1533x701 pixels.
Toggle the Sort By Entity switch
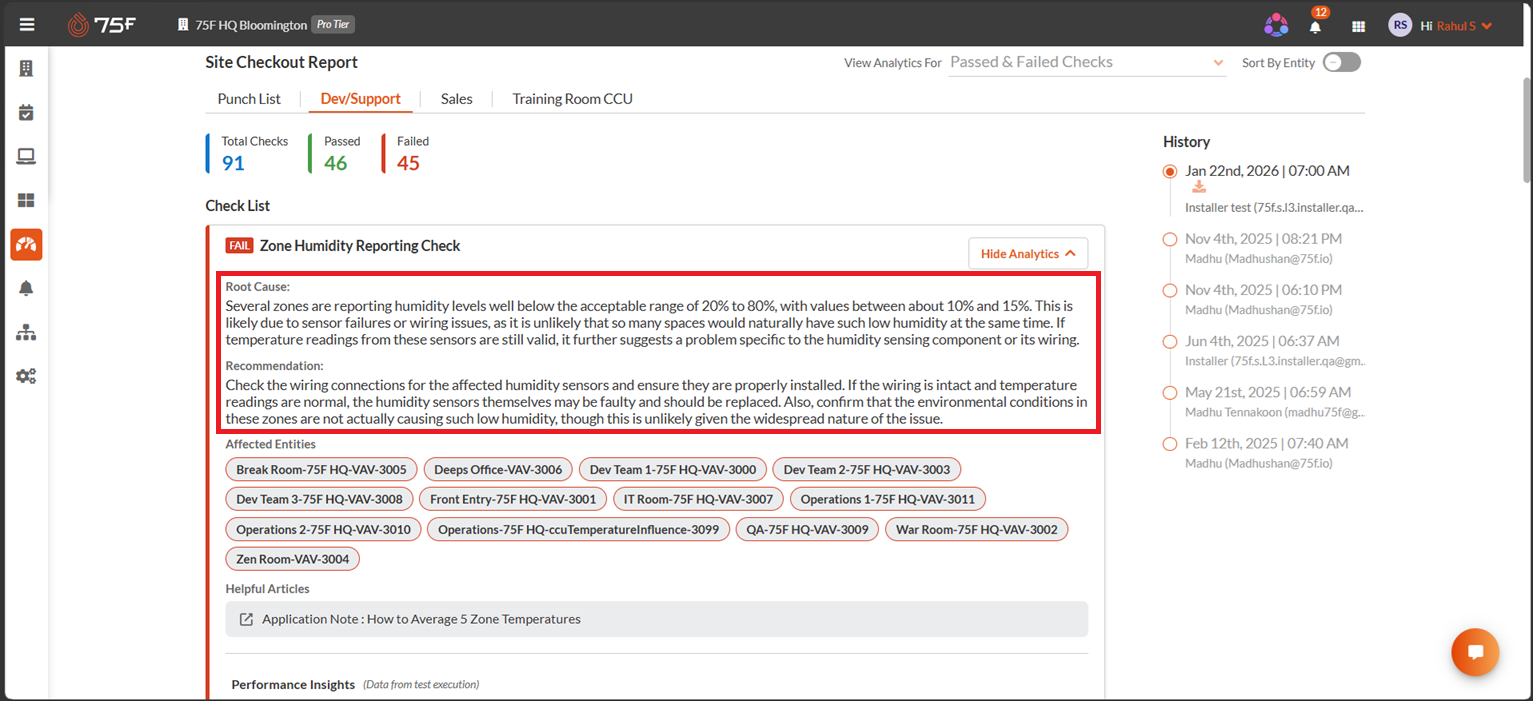coord(1342,62)
